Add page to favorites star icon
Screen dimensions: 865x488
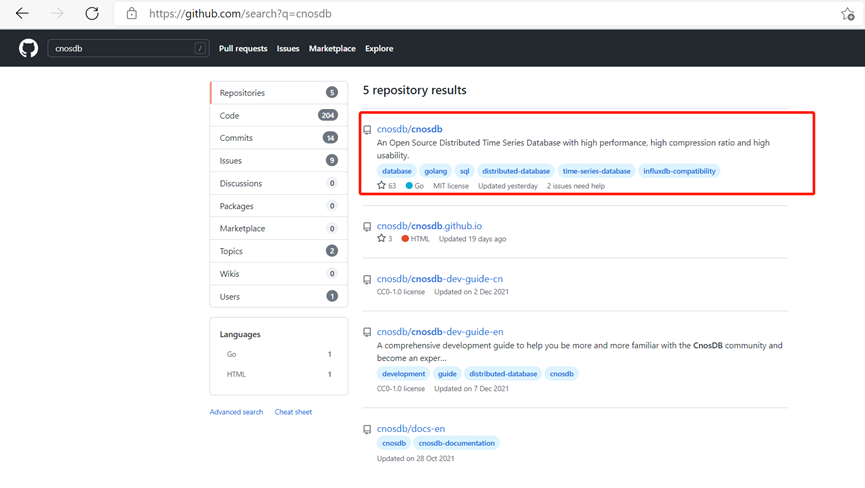coord(848,14)
